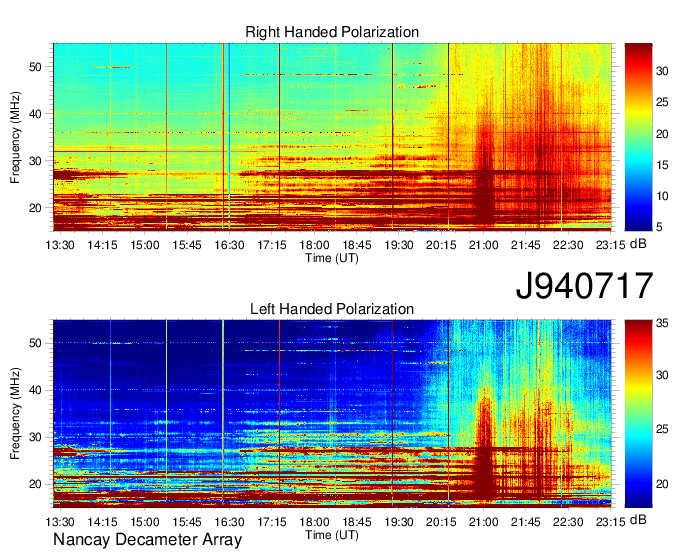Image resolution: width=680 pixels, height=552 pixels.
Task: Click the 10 value on Right Handed color bar
Action: tap(662, 196)
